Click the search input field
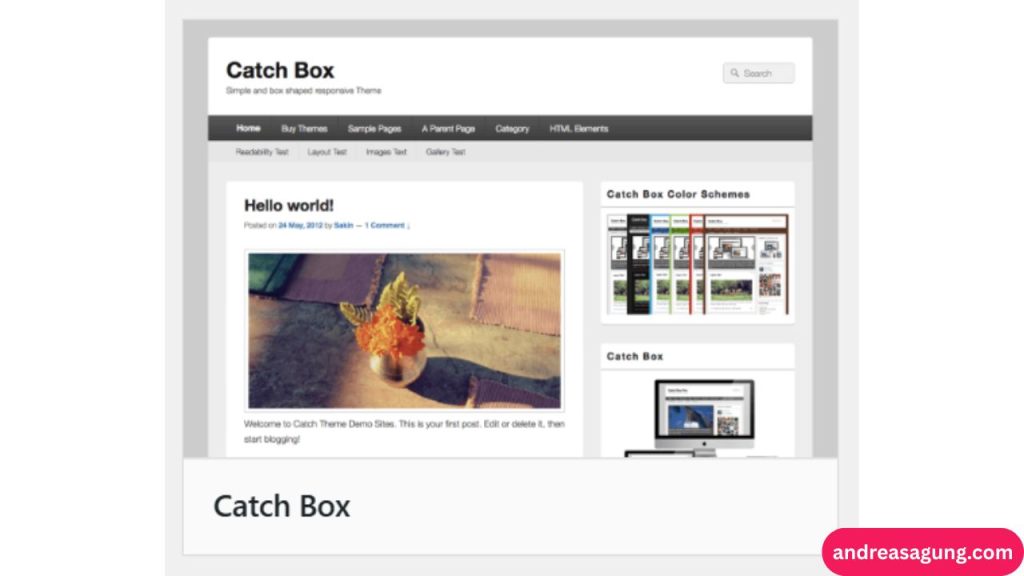 pos(765,72)
